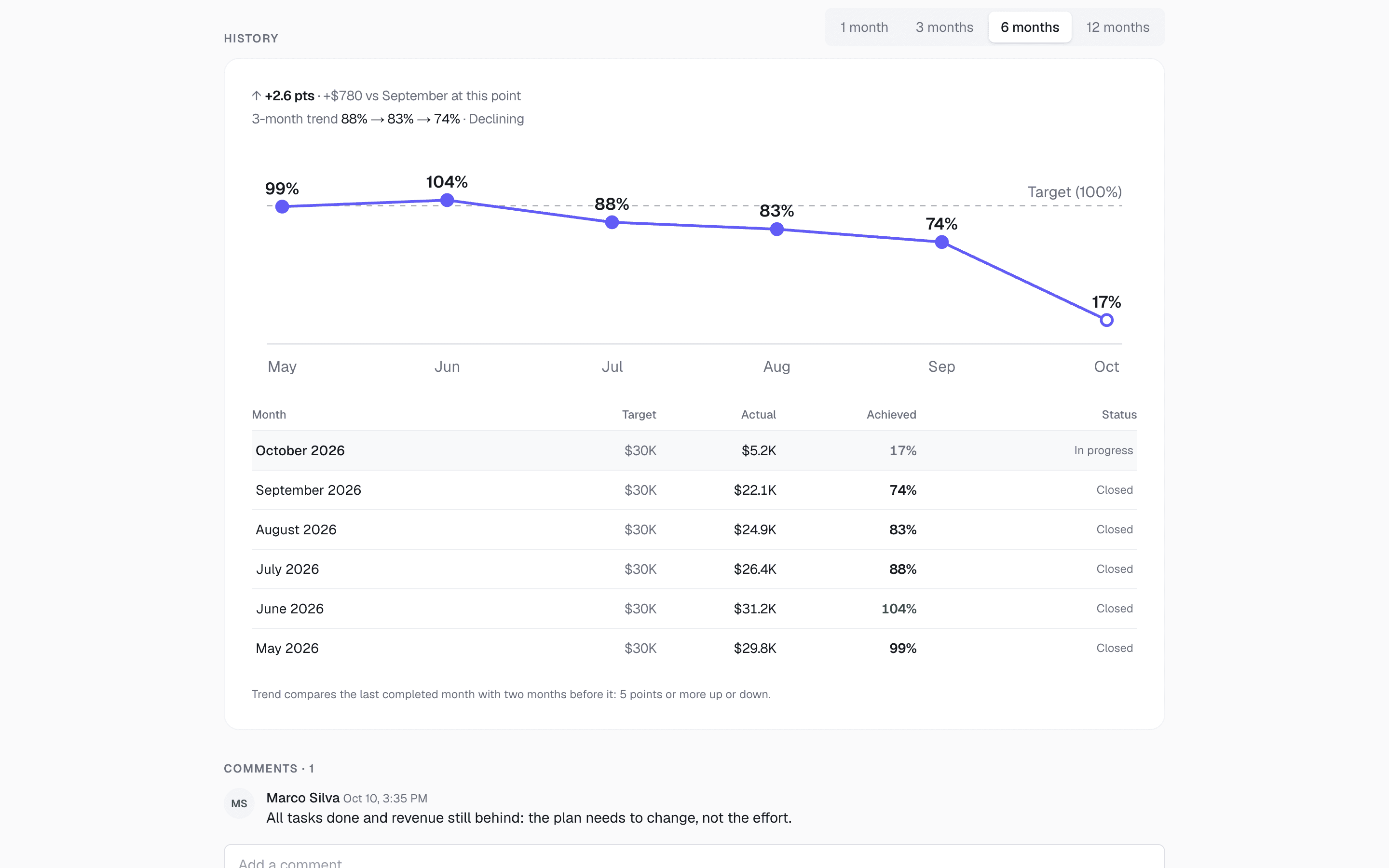Click the $29.8K actual value
The height and width of the screenshot is (868, 1389).
[755, 648]
